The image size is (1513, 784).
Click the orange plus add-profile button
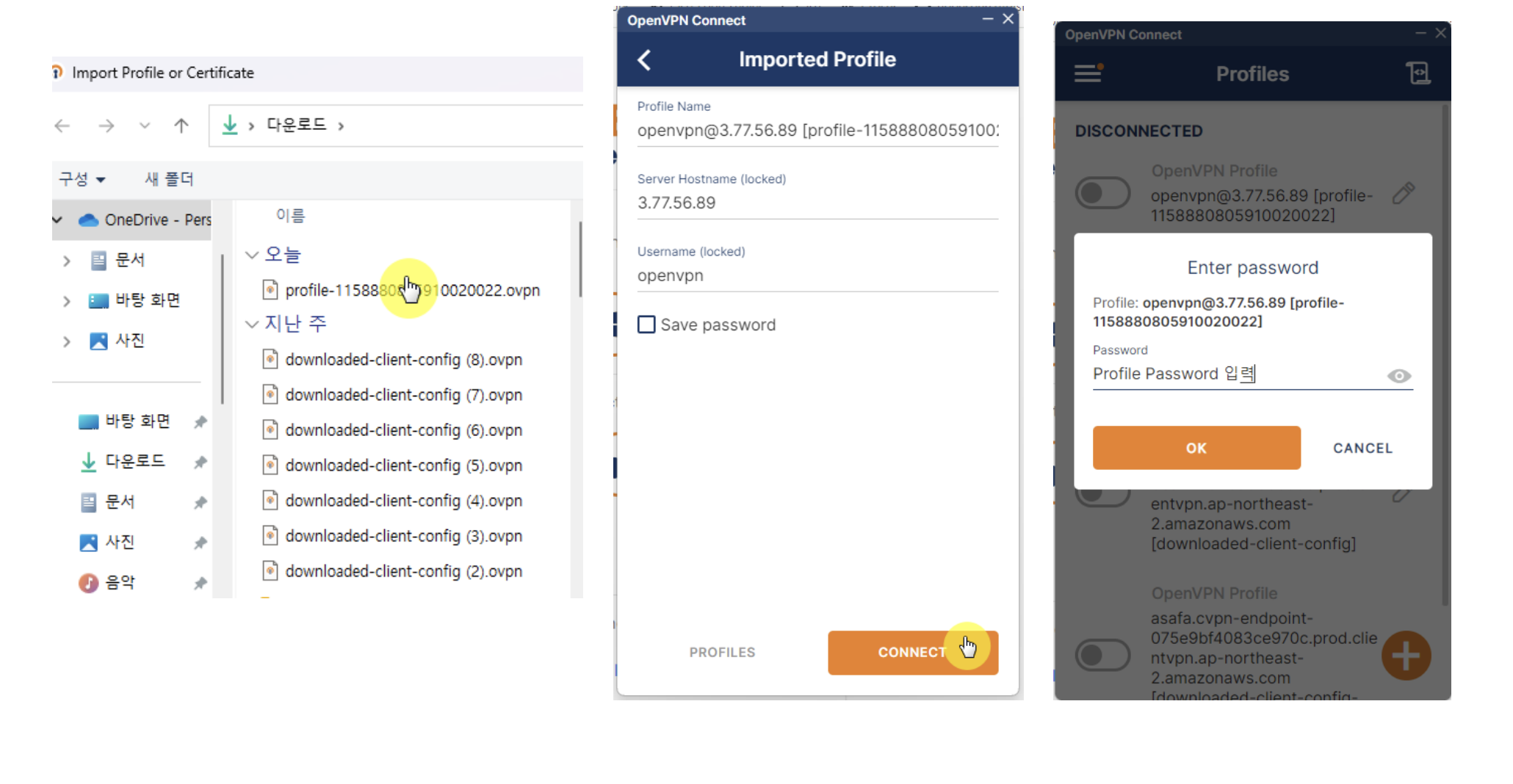click(x=1406, y=656)
